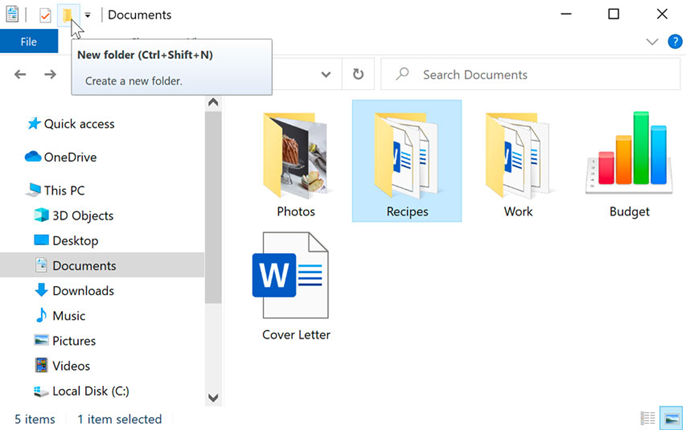
Task: Select Quick access in navigation pane
Action: pyautogui.click(x=70, y=124)
